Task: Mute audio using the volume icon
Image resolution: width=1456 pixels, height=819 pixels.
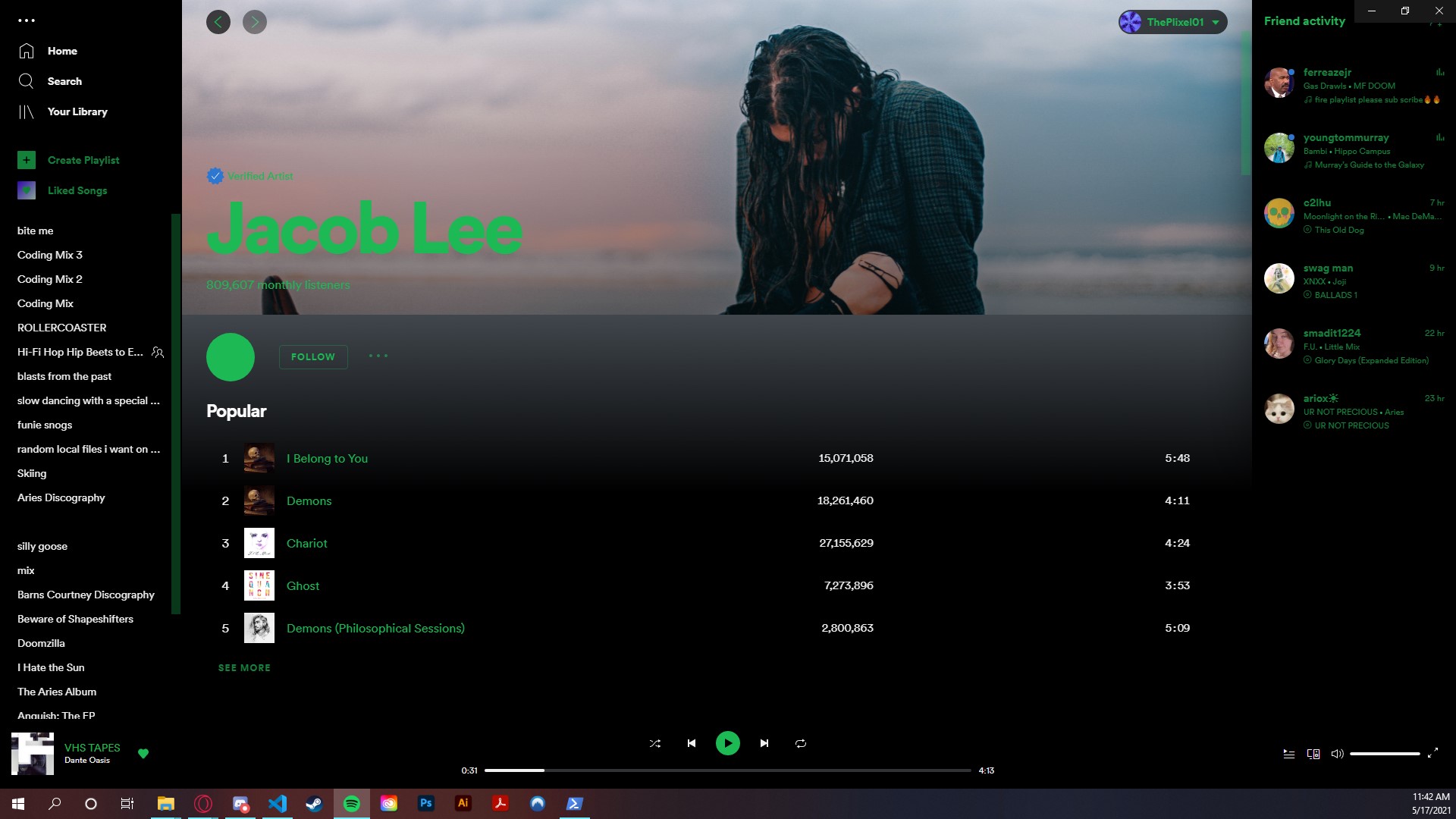Action: tap(1337, 754)
